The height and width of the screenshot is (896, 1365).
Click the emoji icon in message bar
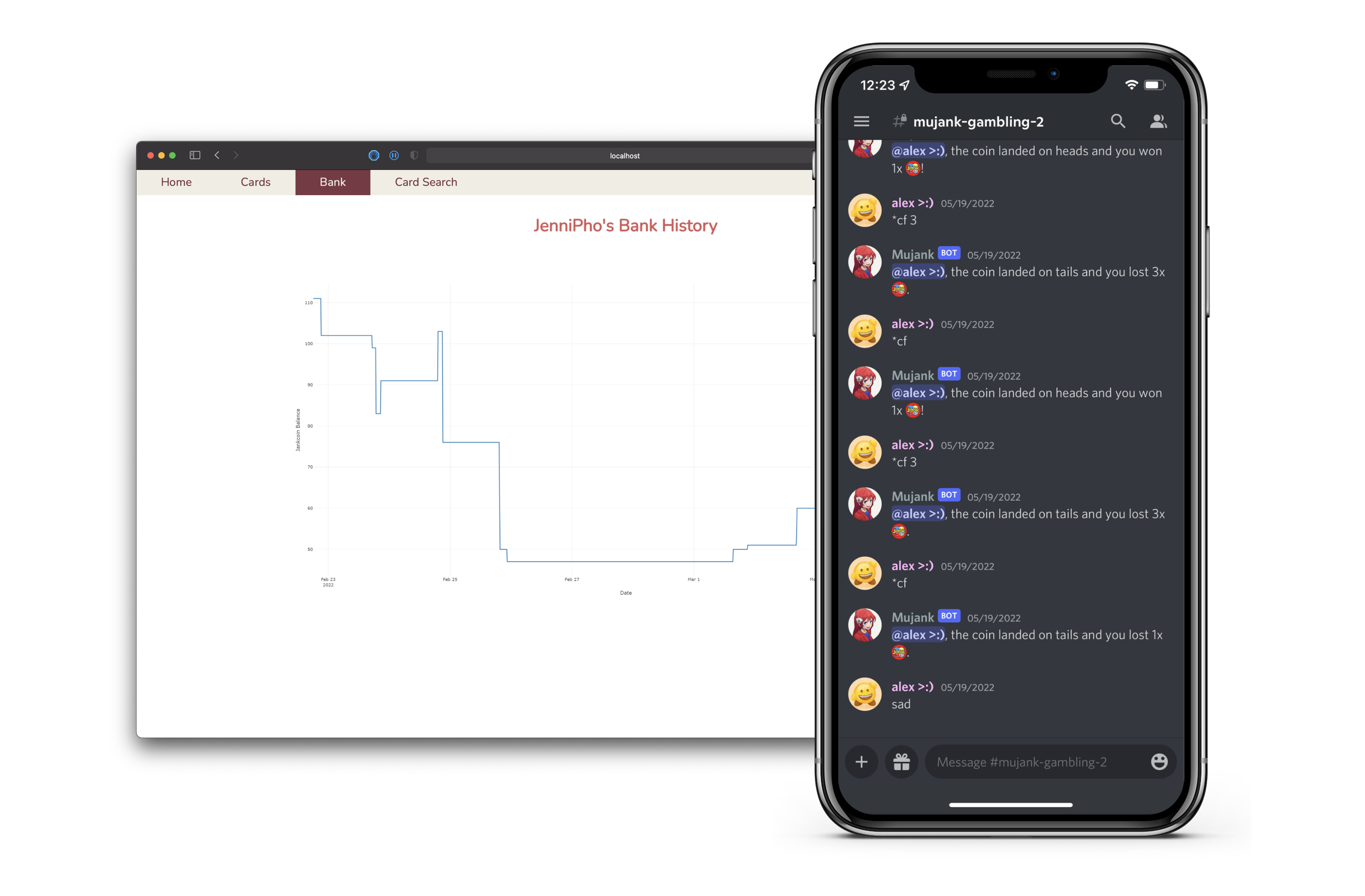(1160, 762)
